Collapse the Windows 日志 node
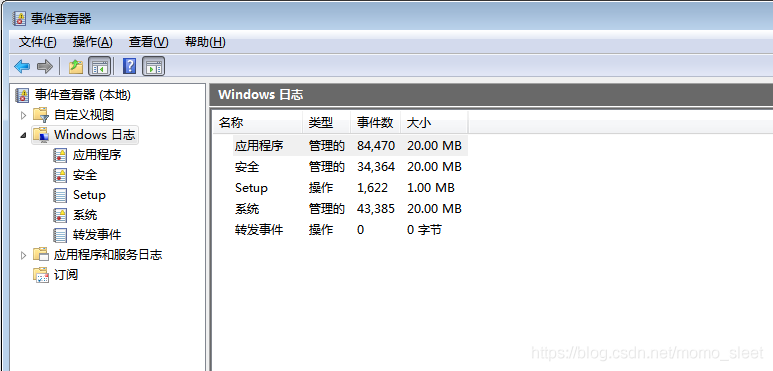 tap(23, 135)
